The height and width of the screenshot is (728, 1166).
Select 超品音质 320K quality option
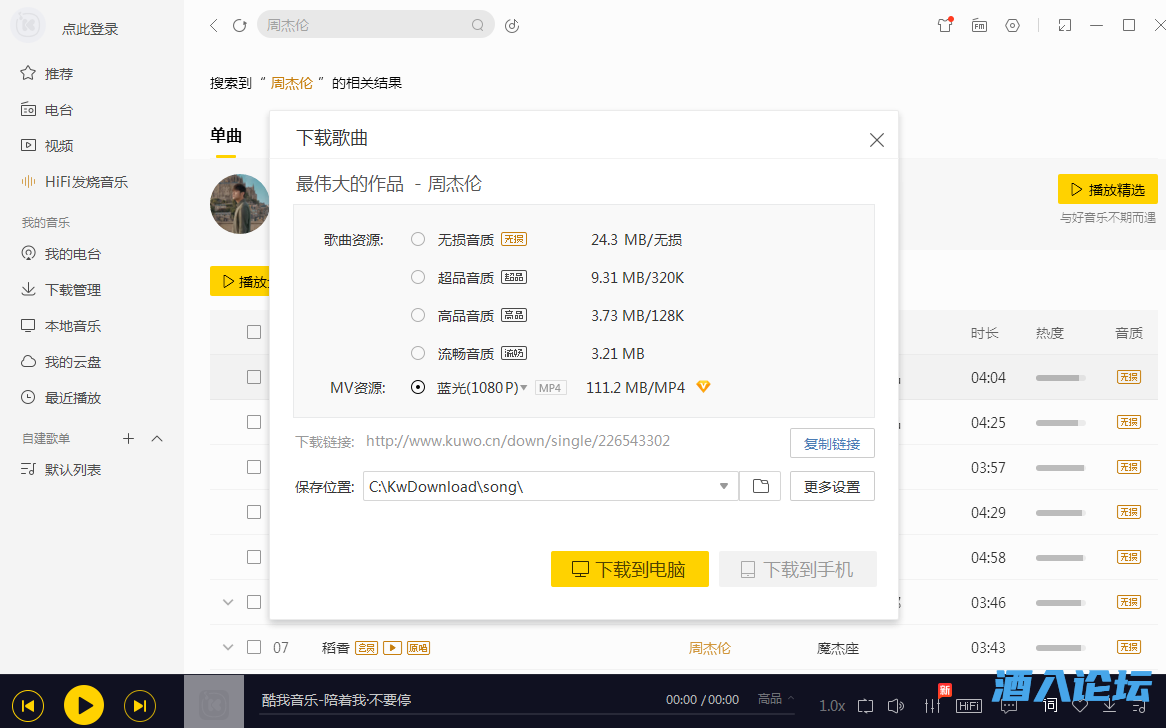[x=418, y=277]
